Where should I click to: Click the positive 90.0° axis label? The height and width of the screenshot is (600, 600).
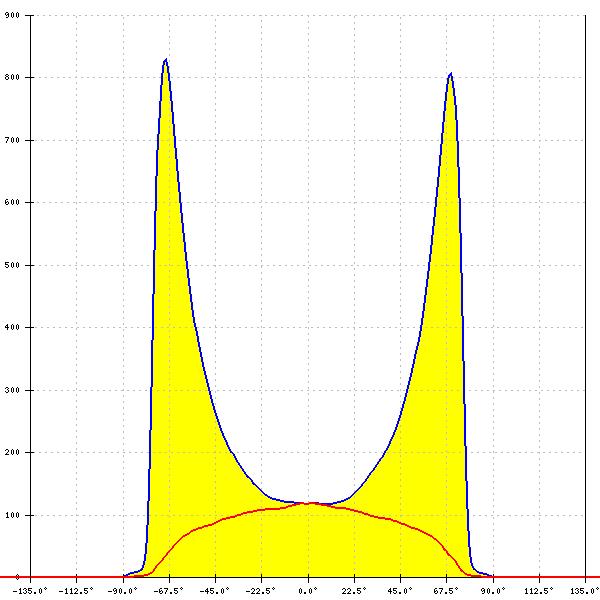(x=493, y=591)
